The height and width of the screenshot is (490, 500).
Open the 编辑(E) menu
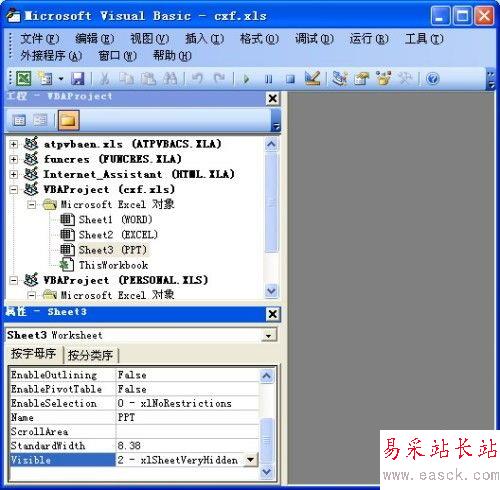[x=94, y=39]
